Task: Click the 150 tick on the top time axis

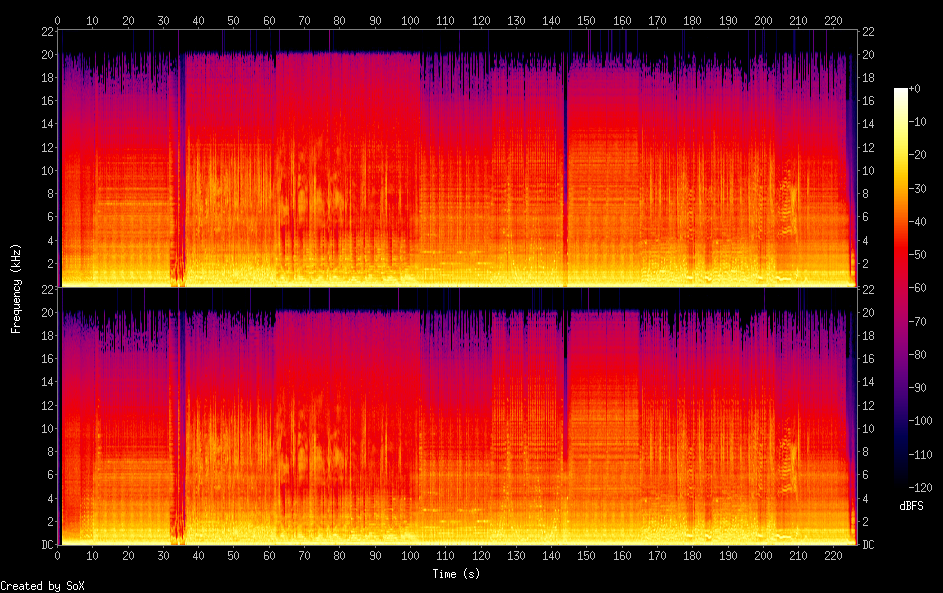Action: pos(587,20)
